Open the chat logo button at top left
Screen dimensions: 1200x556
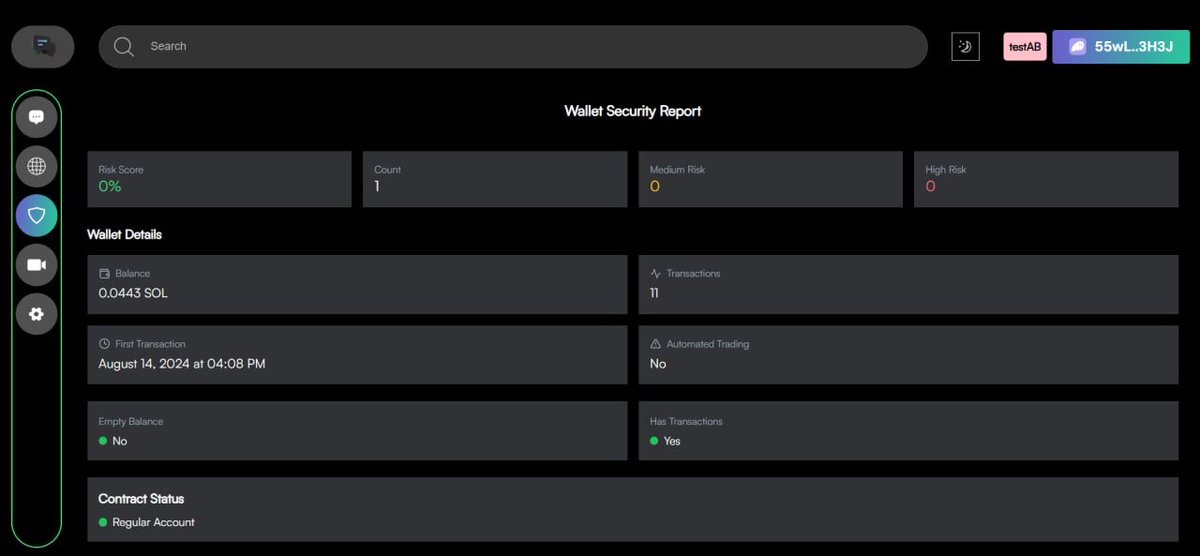pos(43,46)
